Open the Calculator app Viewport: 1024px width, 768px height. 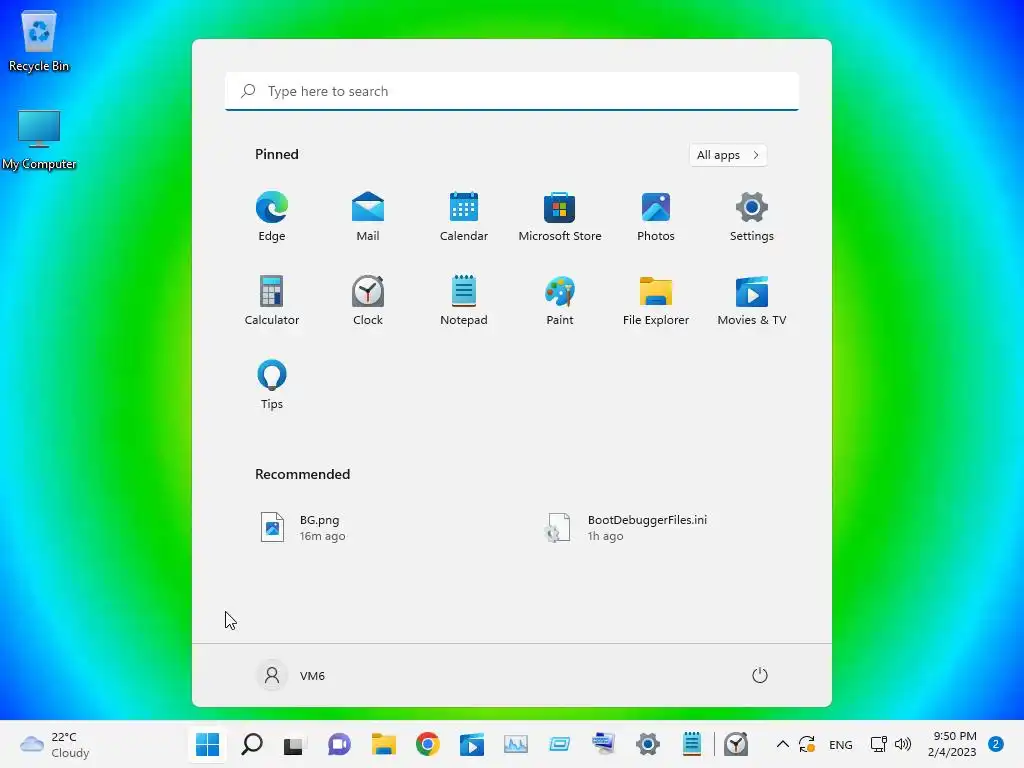pos(272,300)
